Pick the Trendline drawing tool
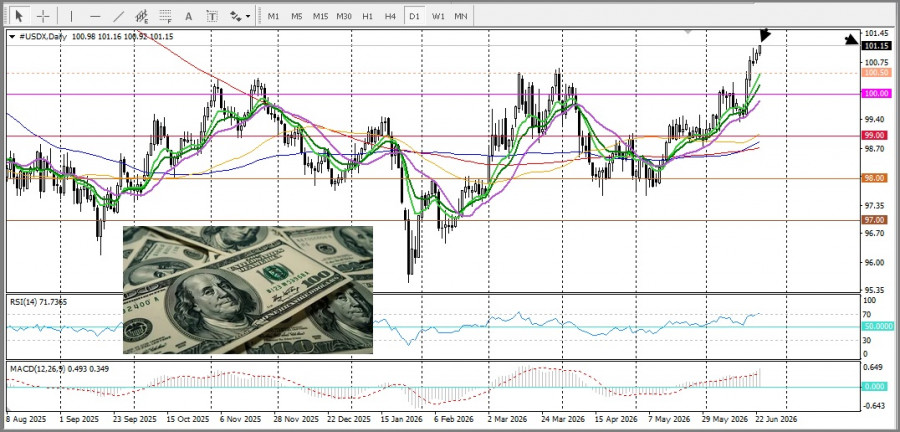The height and width of the screenshot is (432, 900). [x=118, y=16]
